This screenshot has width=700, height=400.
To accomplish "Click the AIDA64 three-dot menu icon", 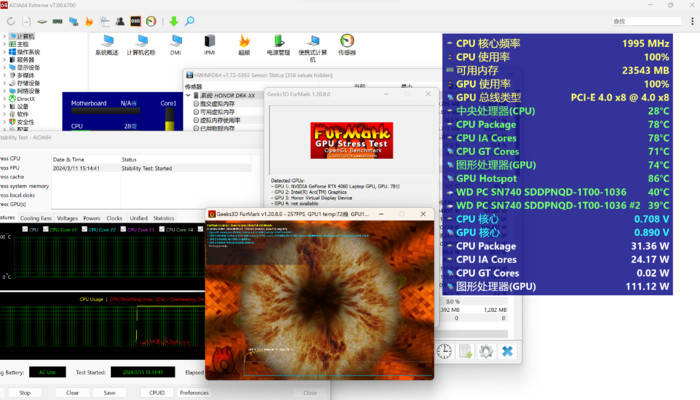I will pyautogui.click(x=692, y=21).
